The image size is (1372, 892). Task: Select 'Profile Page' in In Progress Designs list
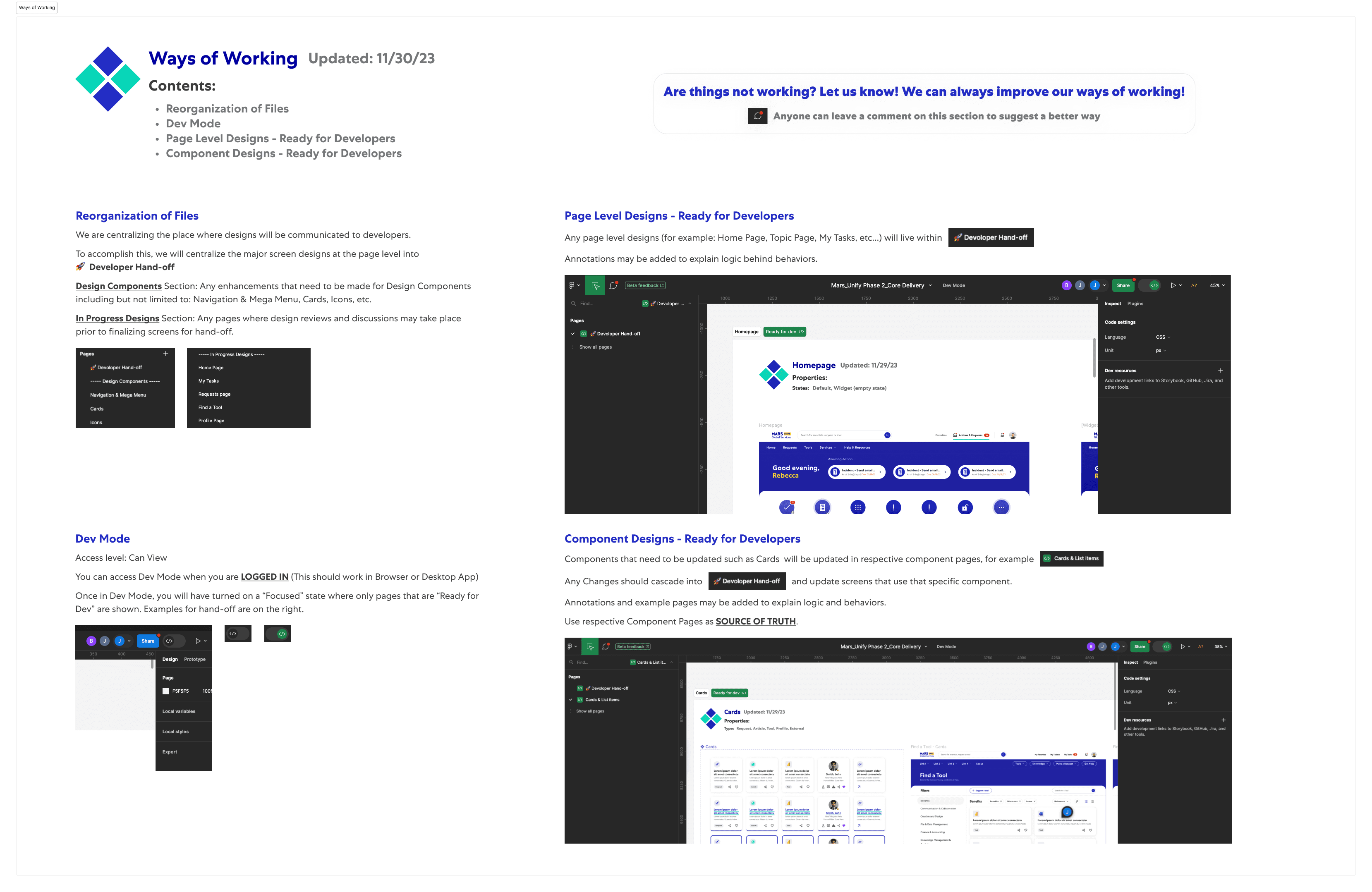pos(211,421)
